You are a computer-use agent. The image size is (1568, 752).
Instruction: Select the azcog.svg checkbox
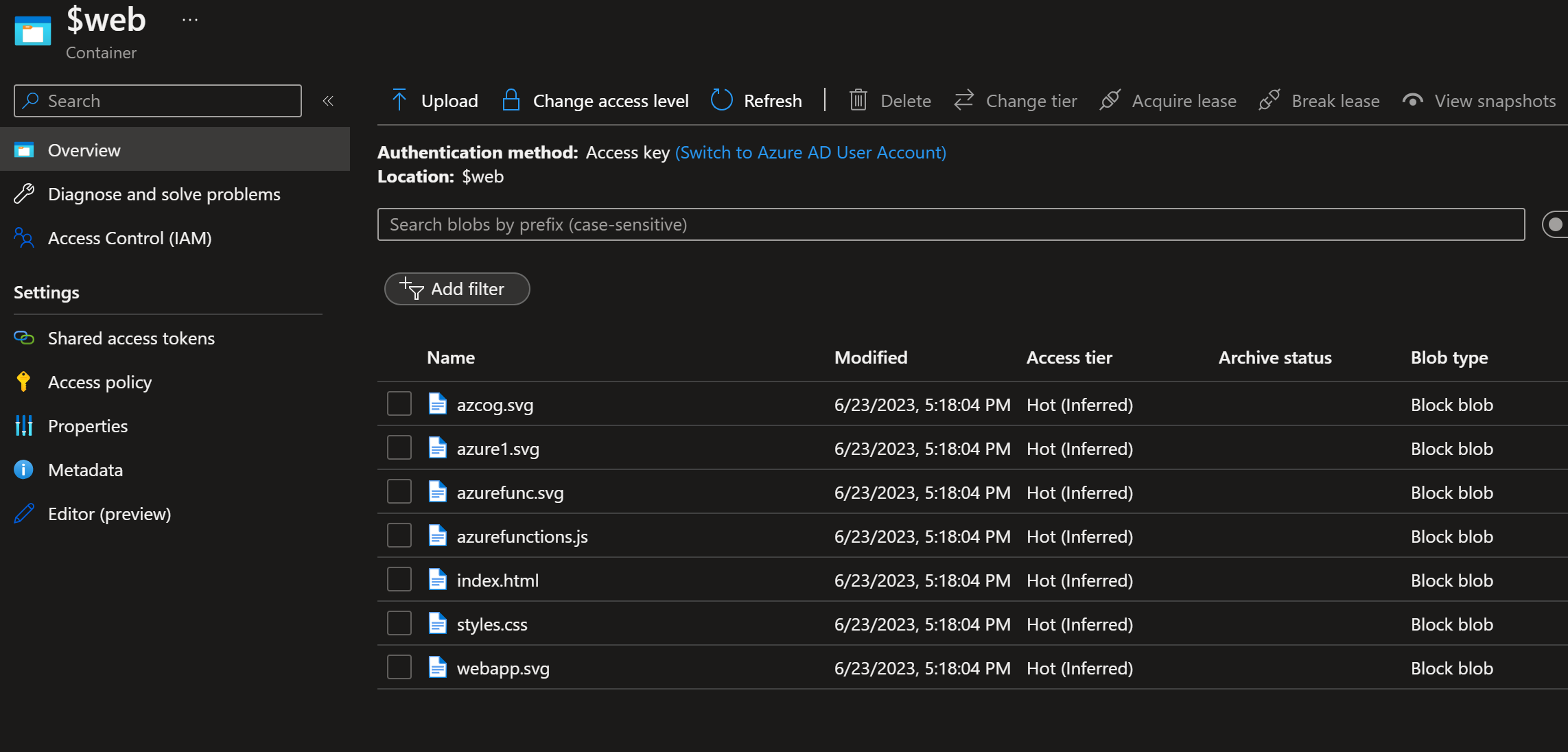tap(399, 403)
